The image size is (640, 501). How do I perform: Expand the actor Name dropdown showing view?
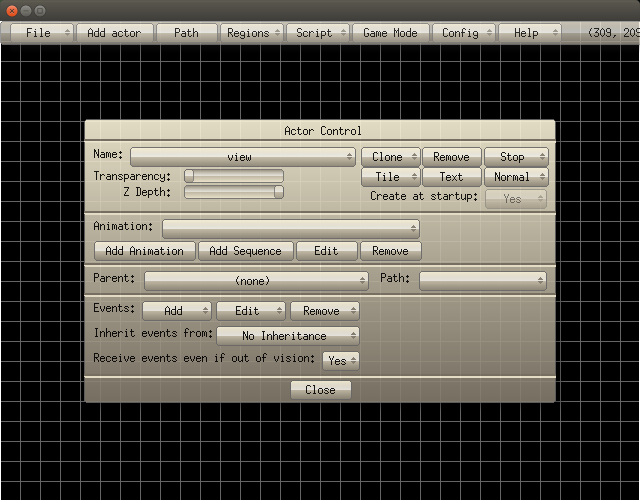(243, 157)
